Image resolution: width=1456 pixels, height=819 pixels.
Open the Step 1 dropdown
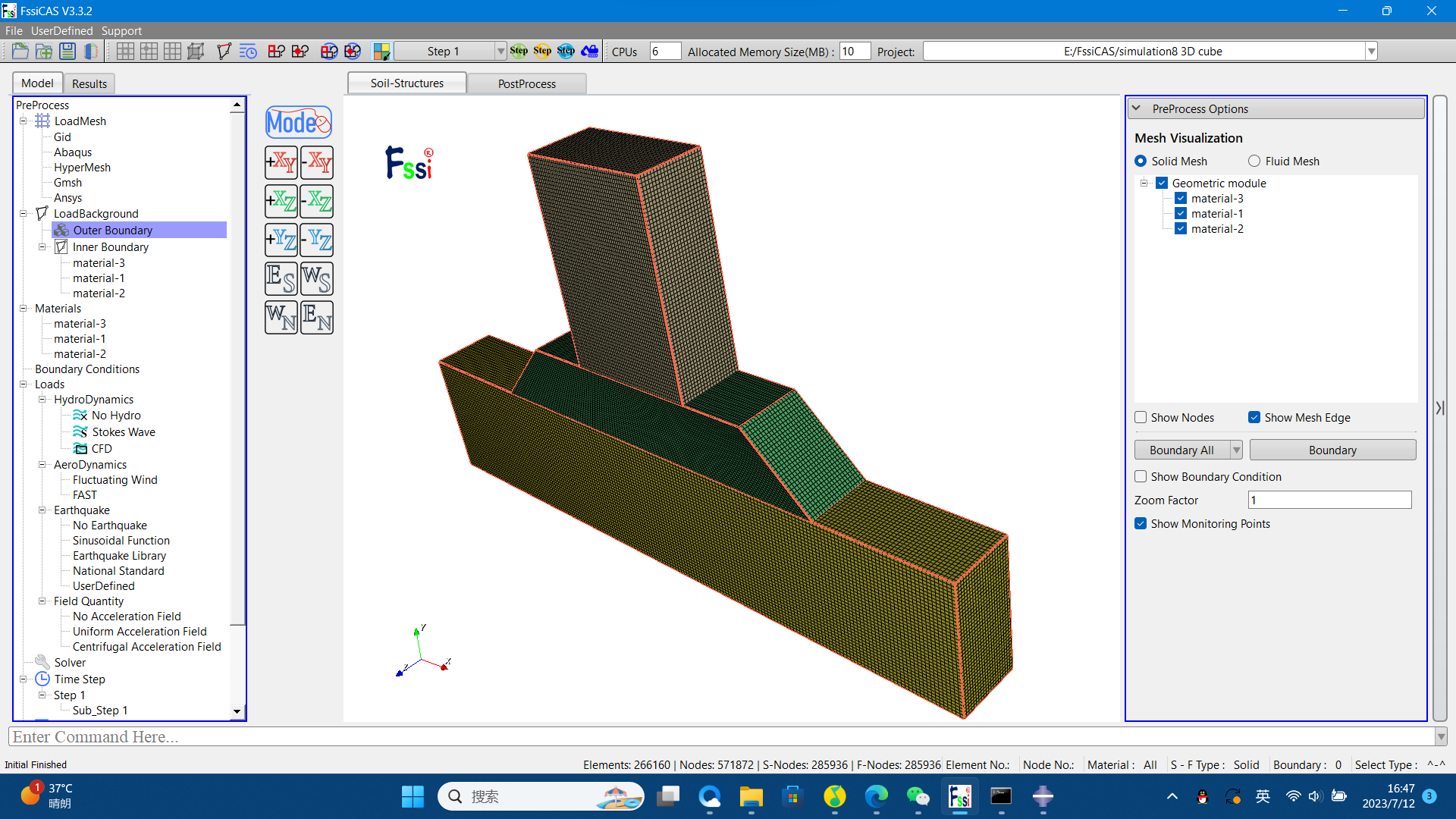point(500,51)
